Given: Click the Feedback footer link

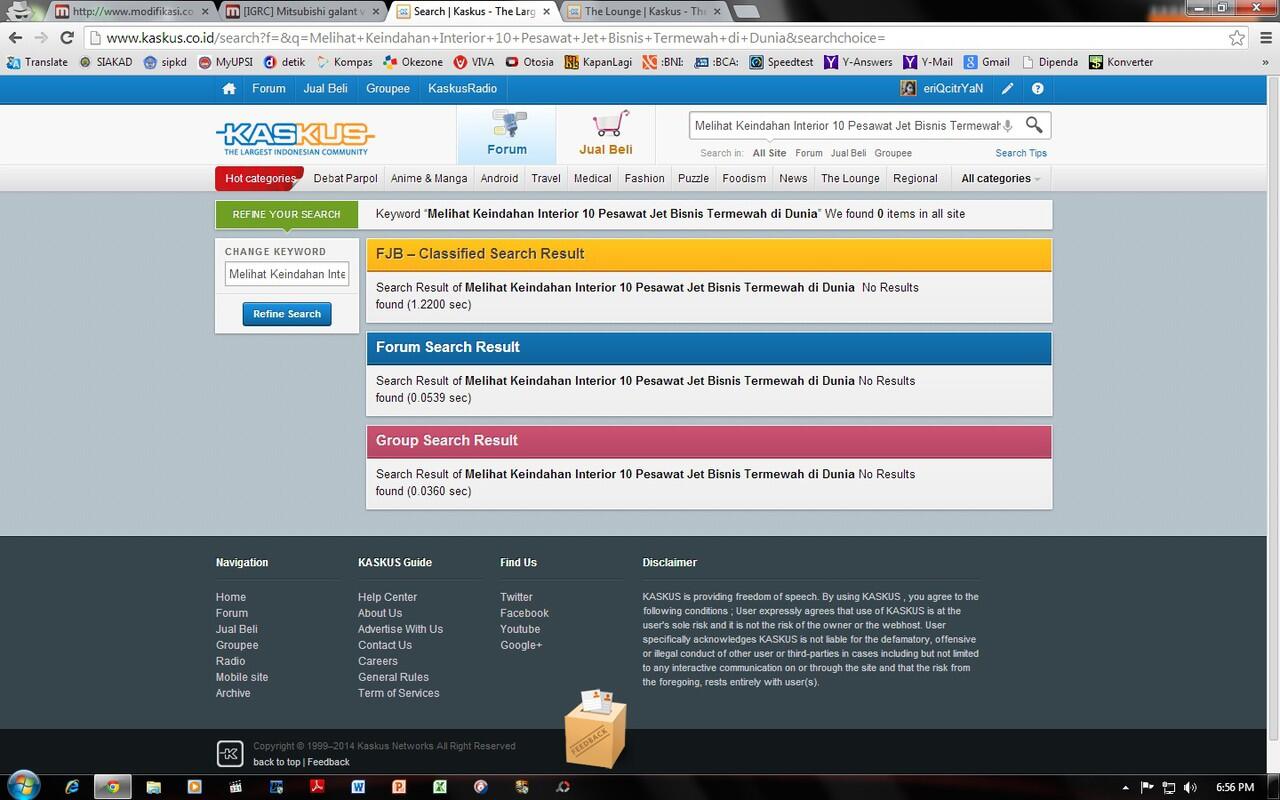Looking at the screenshot, I should pyautogui.click(x=328, y=762).
